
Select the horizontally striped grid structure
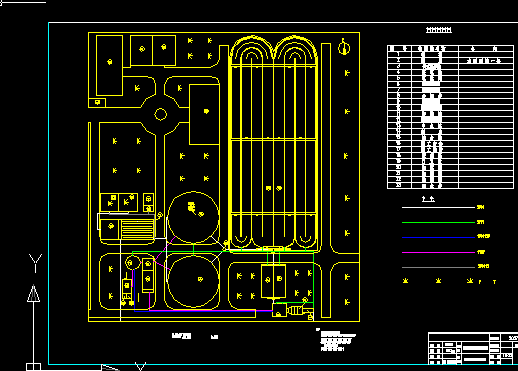coord(138,229)
